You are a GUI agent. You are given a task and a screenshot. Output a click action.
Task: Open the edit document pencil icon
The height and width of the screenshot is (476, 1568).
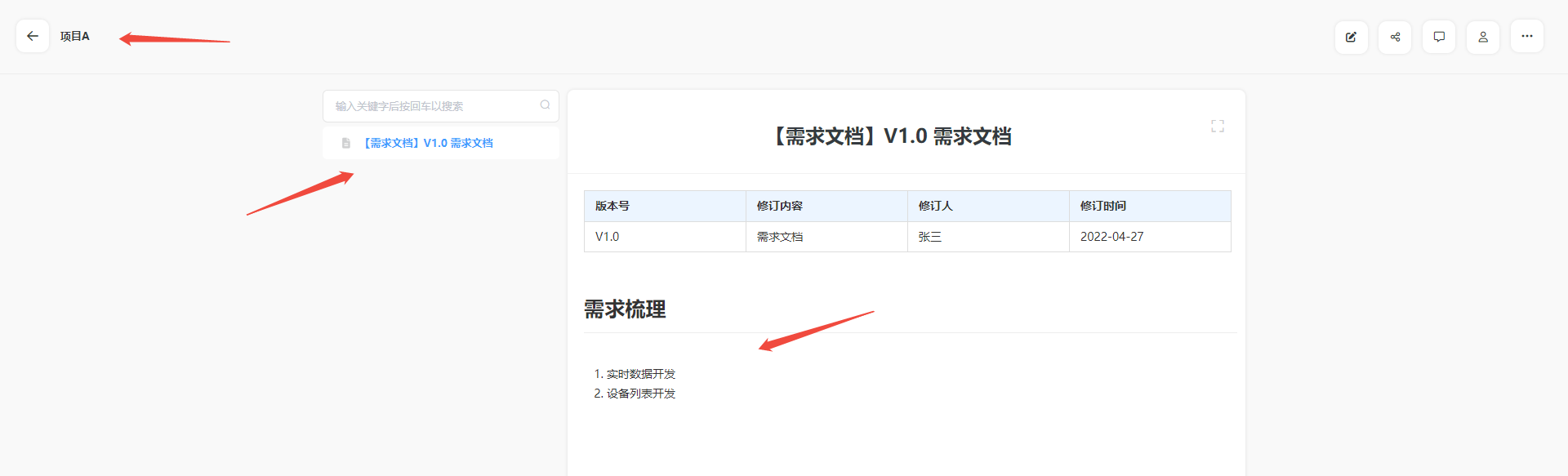tap(1351, 37)
